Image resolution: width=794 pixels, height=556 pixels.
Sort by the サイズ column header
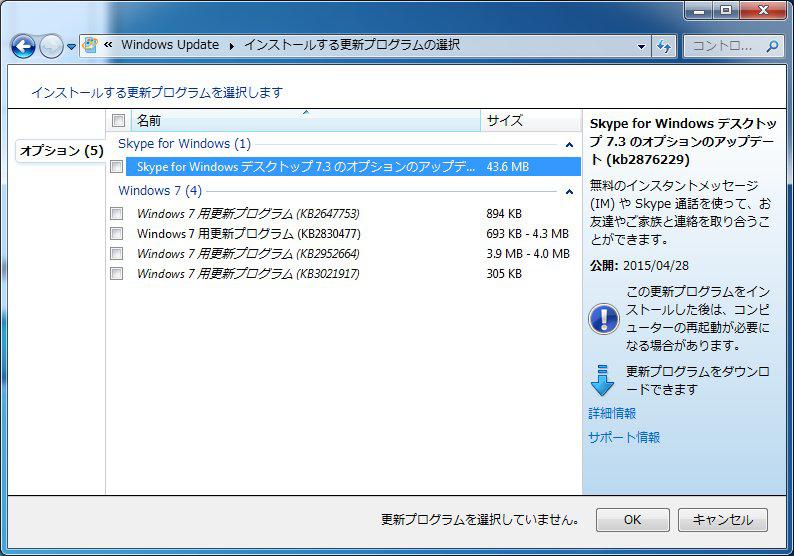click(530, 121)
